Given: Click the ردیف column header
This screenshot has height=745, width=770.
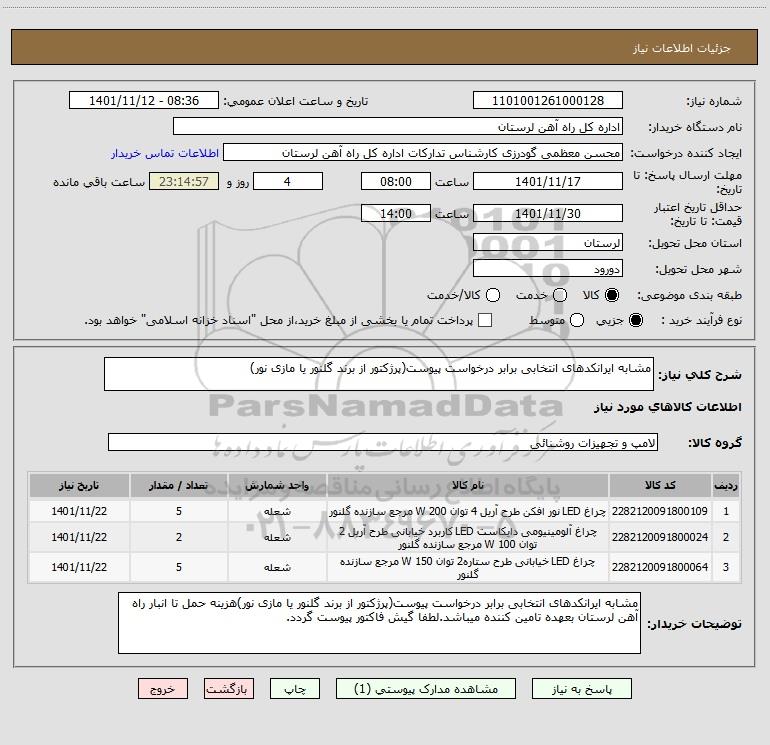Looking at the screenshot, I should (x=726, y=486).
